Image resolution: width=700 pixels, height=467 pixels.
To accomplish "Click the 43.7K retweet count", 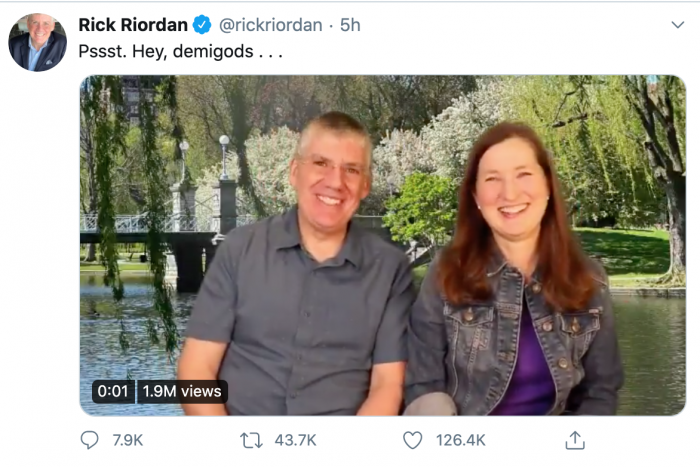I will point(294,440).
